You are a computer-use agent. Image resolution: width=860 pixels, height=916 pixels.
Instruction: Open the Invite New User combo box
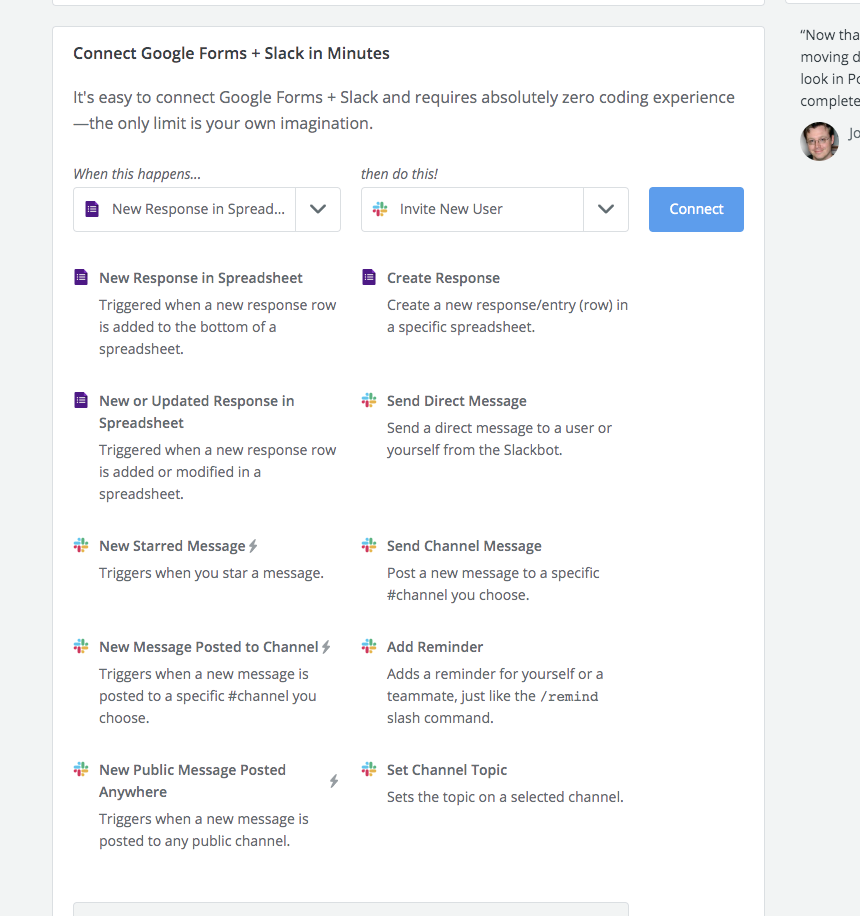[472, 209]
